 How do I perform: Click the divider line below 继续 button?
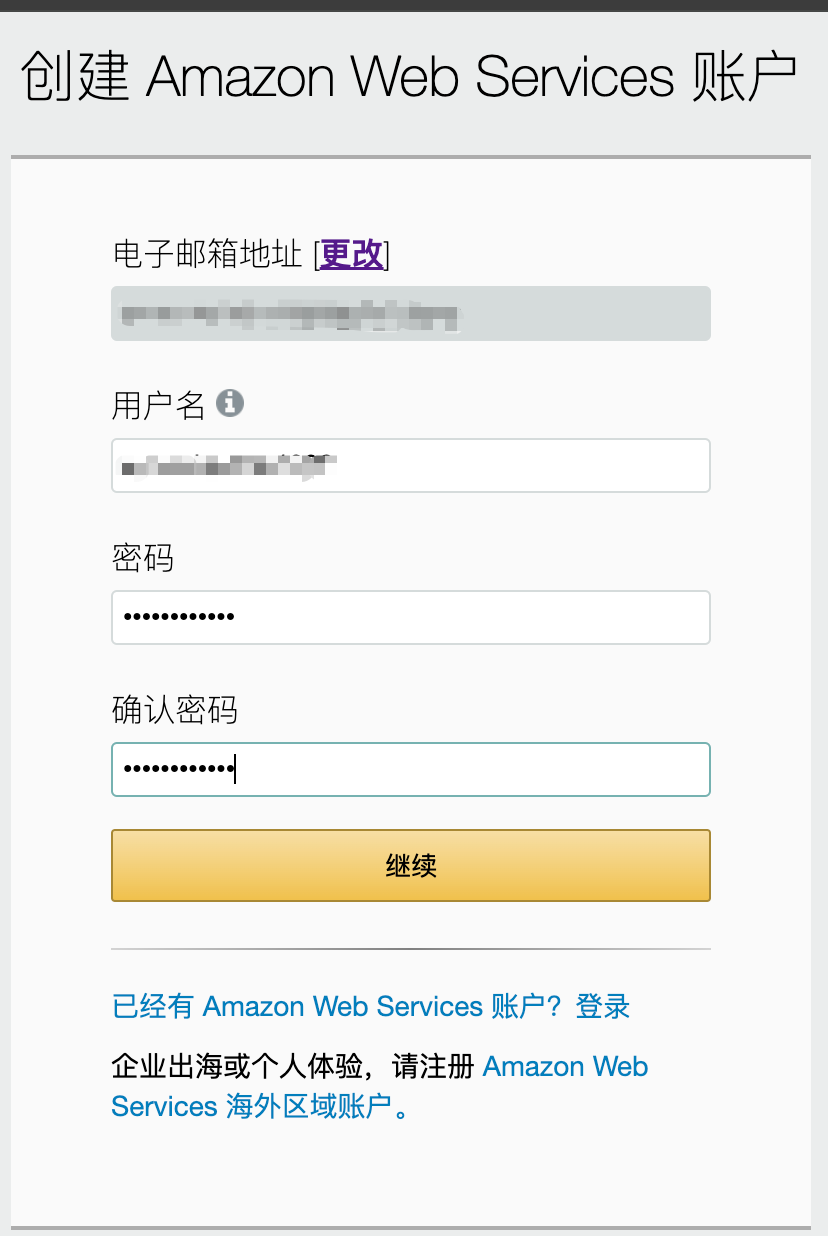click(410, 948)
